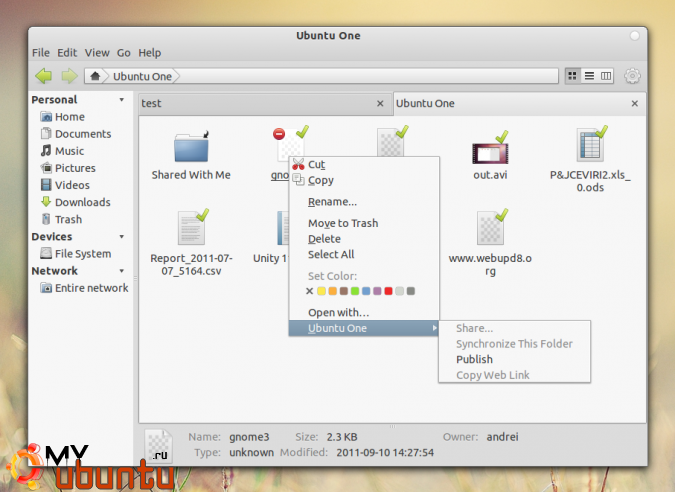Go forward with the green right arrow
The height and width of the screenshot is (492, 675).
coord(69,76)
